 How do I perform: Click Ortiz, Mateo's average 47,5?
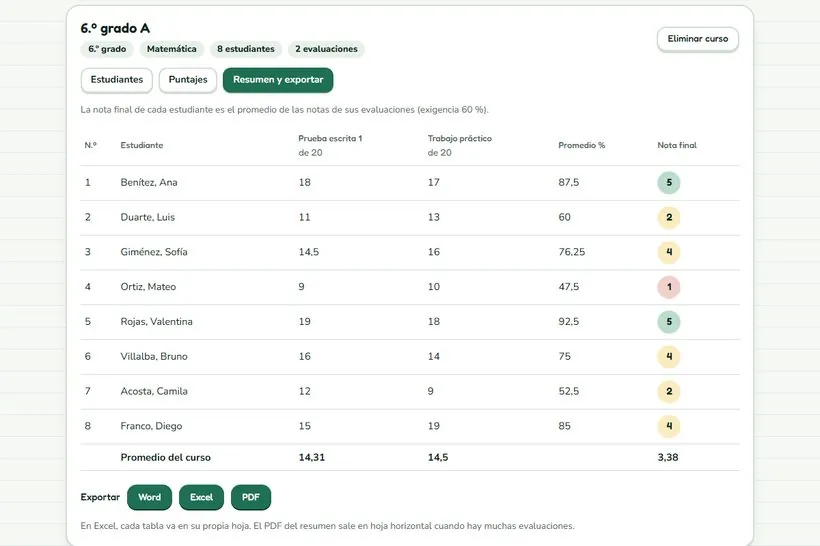point(568,287)
